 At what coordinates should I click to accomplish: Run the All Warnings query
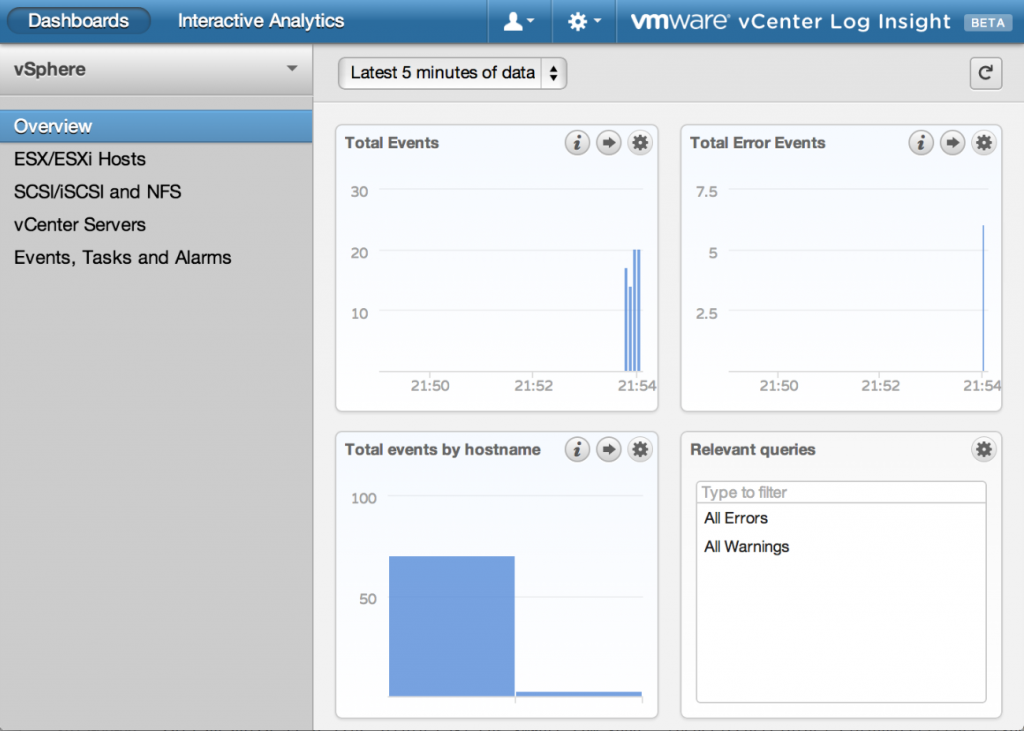tap(745, 547)
